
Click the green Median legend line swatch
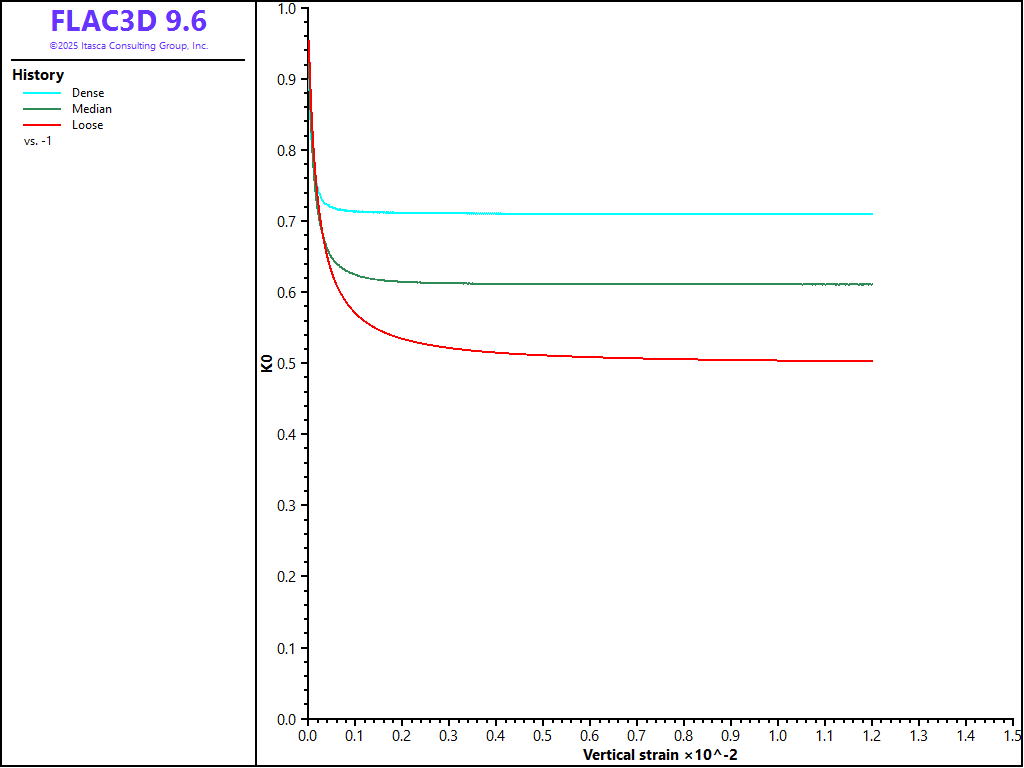pos(42,109)
